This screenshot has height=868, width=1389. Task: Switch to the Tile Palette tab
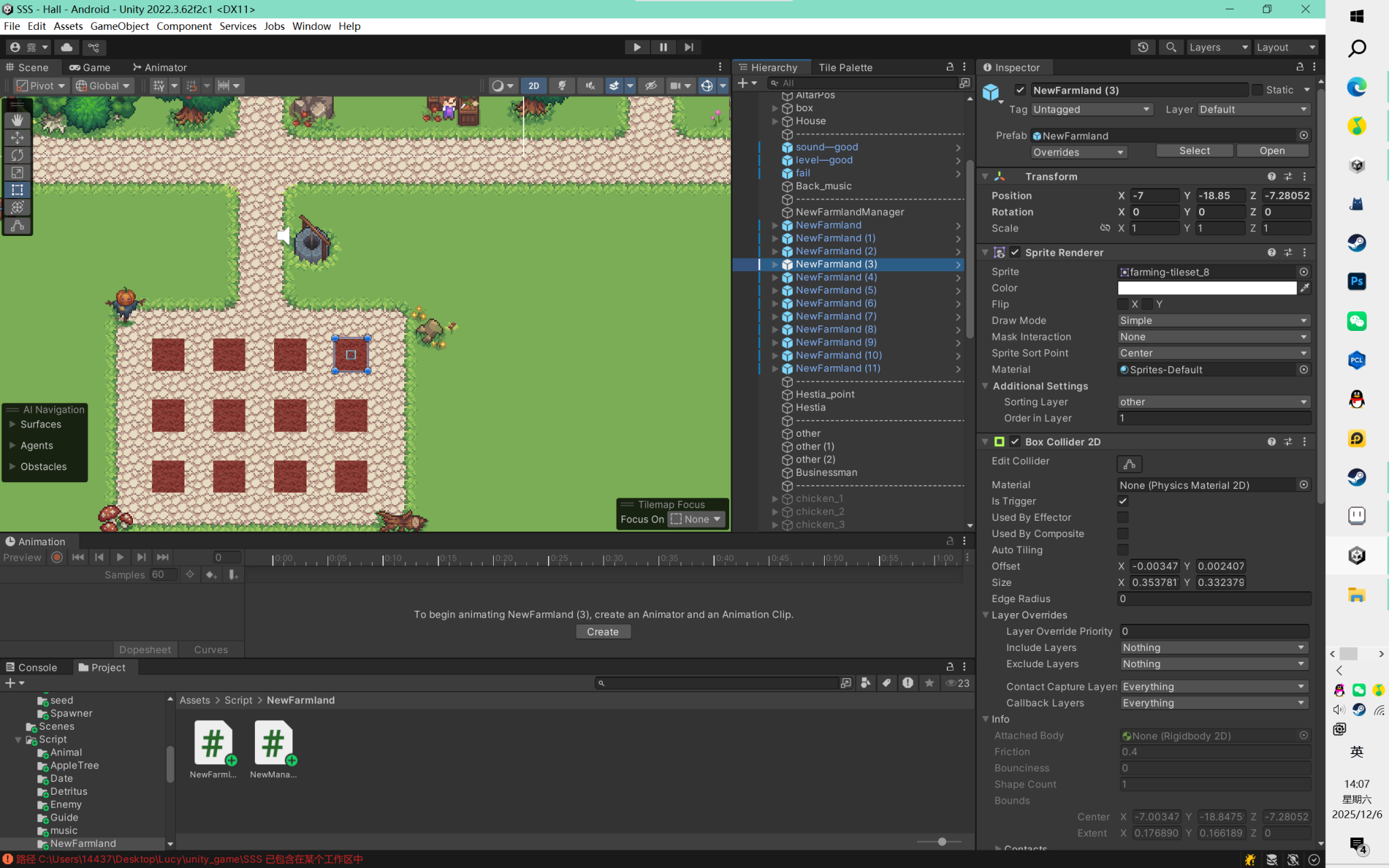click(845, 67)
